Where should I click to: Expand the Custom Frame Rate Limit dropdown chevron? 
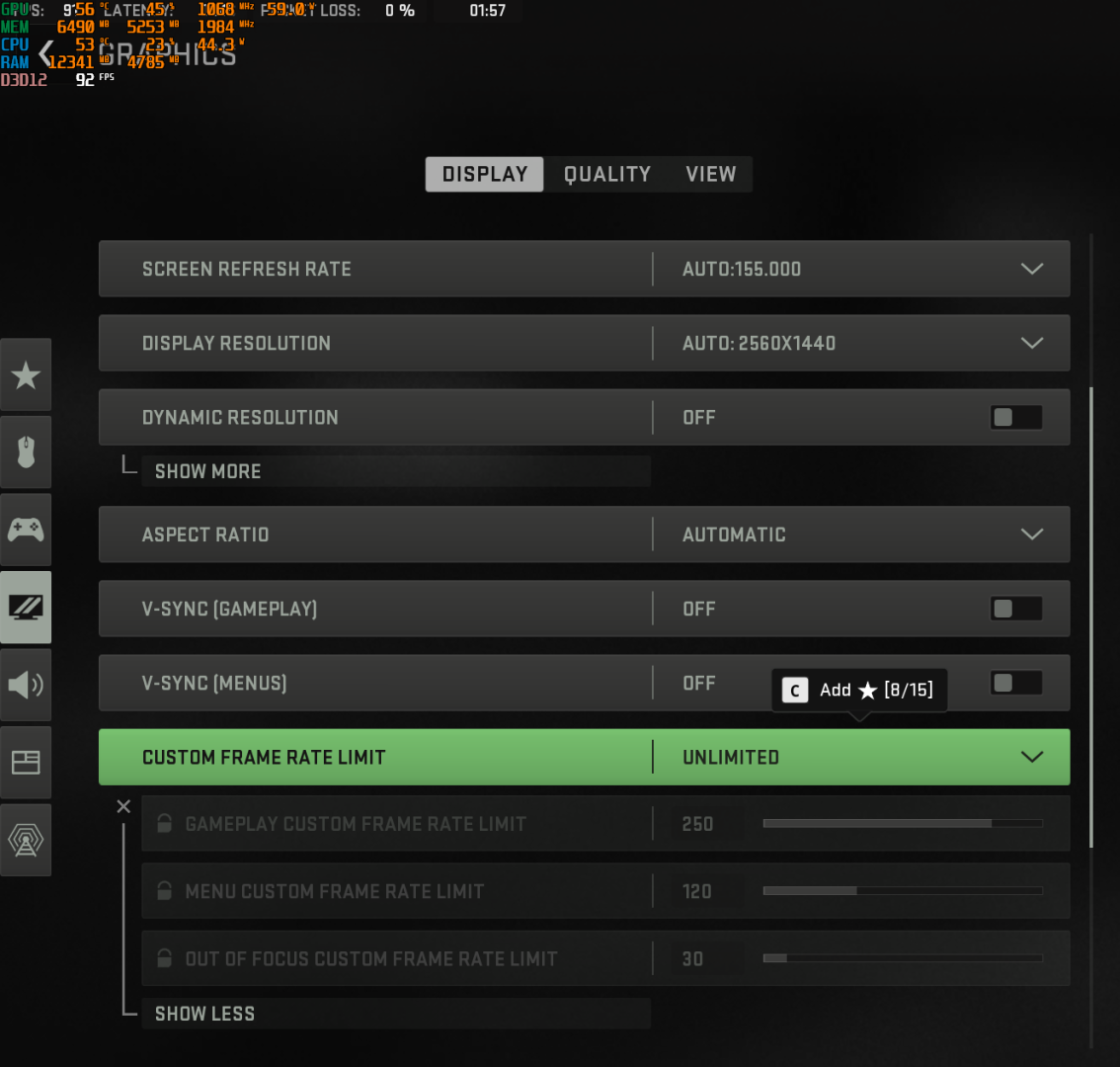pos(1032,757)
